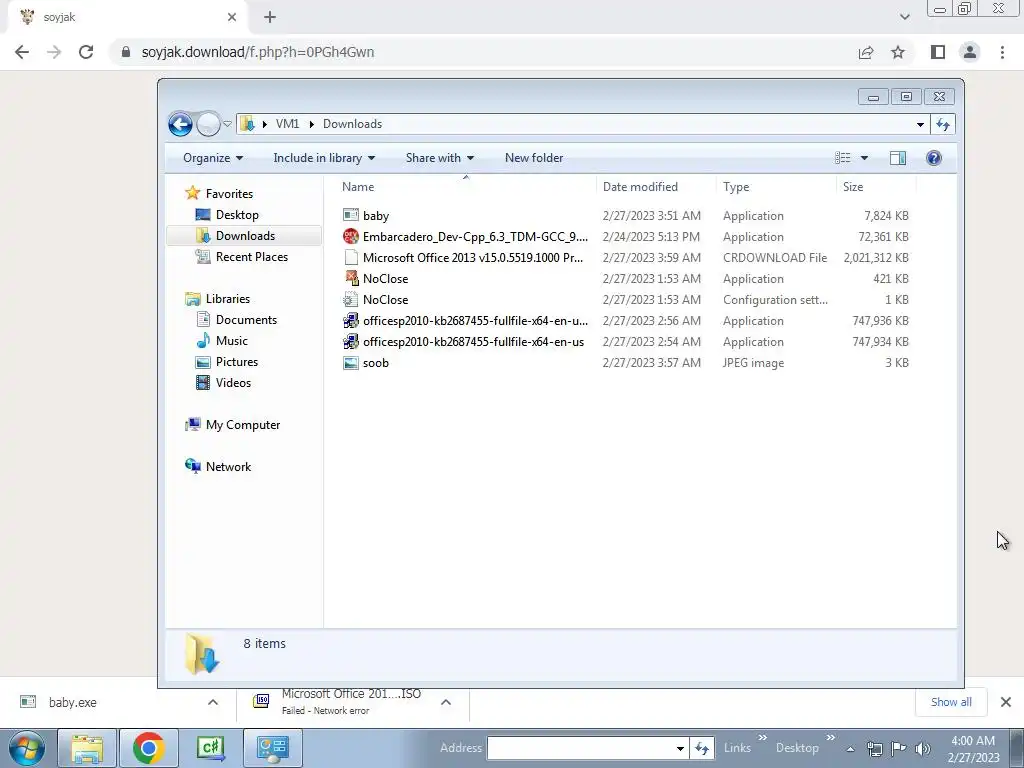1024x768 pixels.
Task: Open the Chrome tab search arrow
Action: (904, 17)
